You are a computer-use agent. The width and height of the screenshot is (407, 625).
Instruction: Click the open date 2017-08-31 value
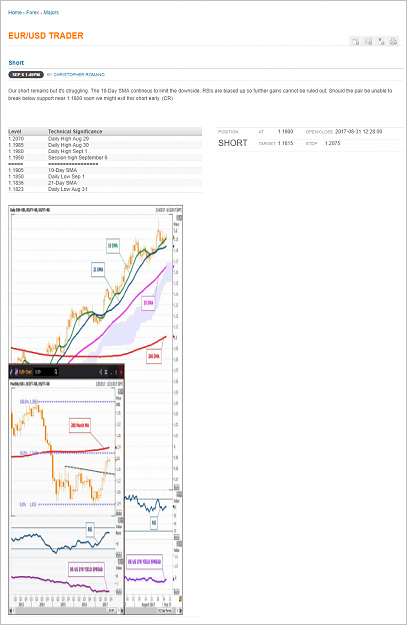click(x=359, y=132)
